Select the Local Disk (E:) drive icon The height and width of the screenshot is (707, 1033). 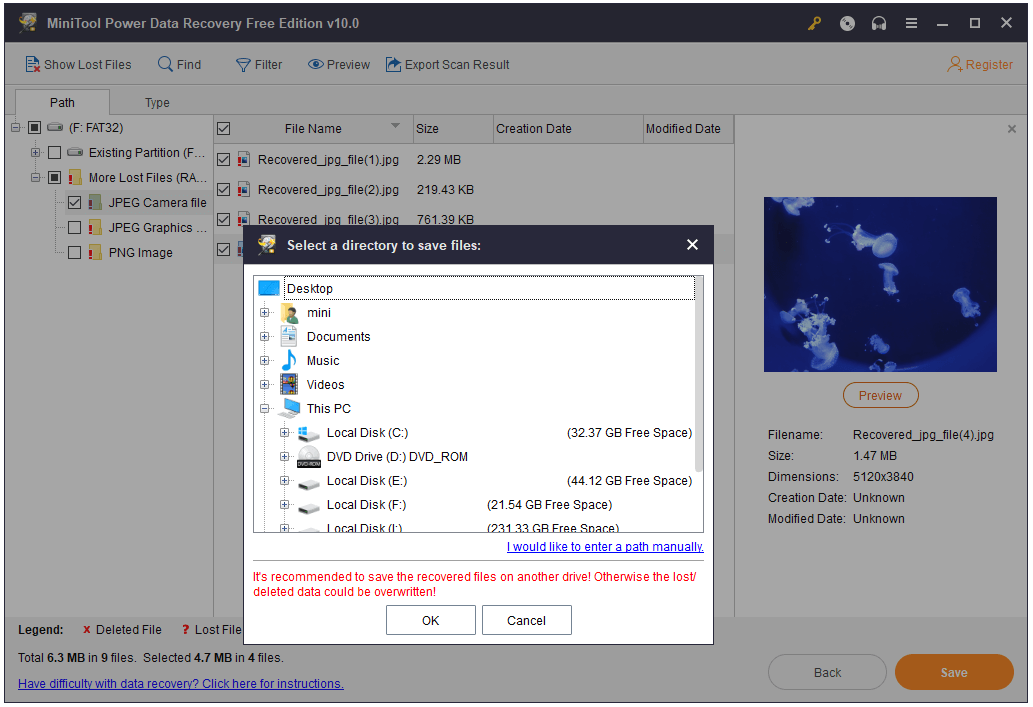[309, 483]
